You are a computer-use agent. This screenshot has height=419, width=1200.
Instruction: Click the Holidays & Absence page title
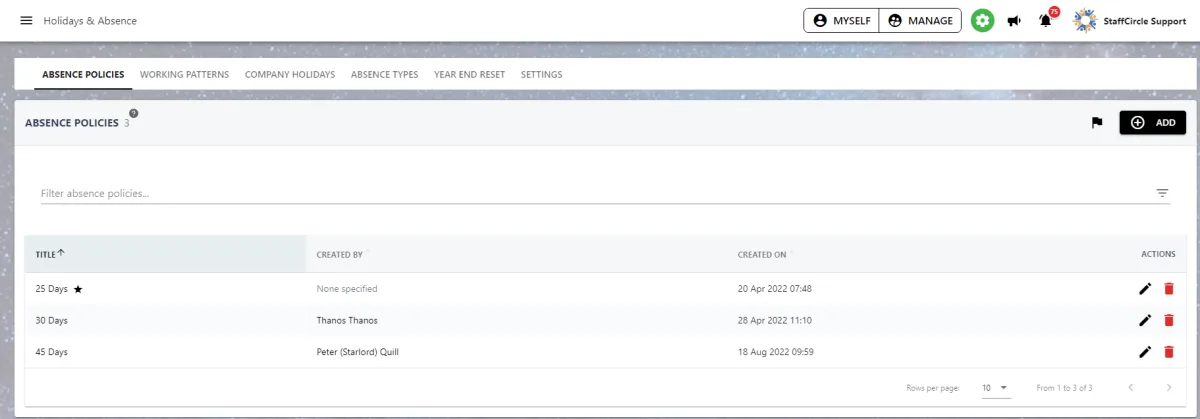(x=90, y=20)
